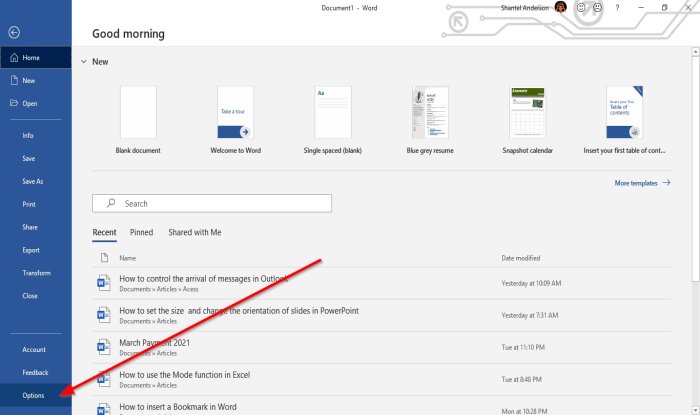This screenshot has height=415, width=700.
Task: Open 'How to insert a Bookmark in Word'
Action: (381, 406)
